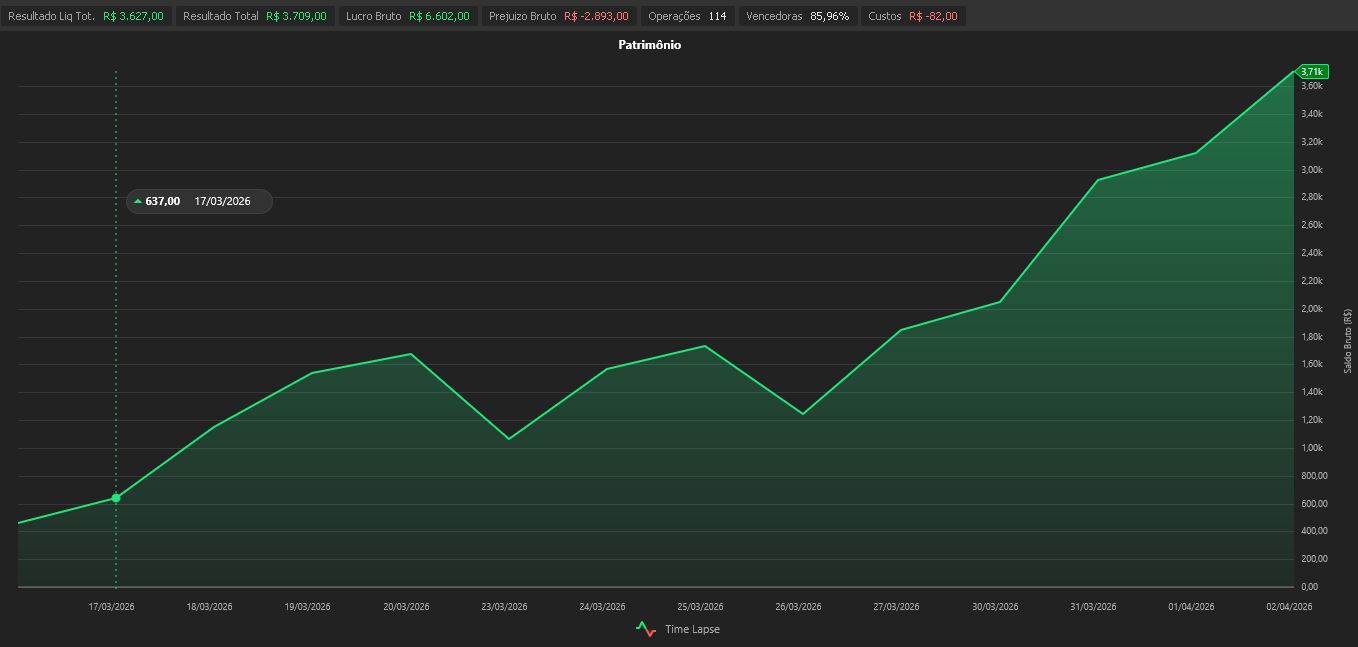This screenshot has height=647, width=1358.
Task: Click the data point marker on 17/03/2026
Action: pos(116,498)
